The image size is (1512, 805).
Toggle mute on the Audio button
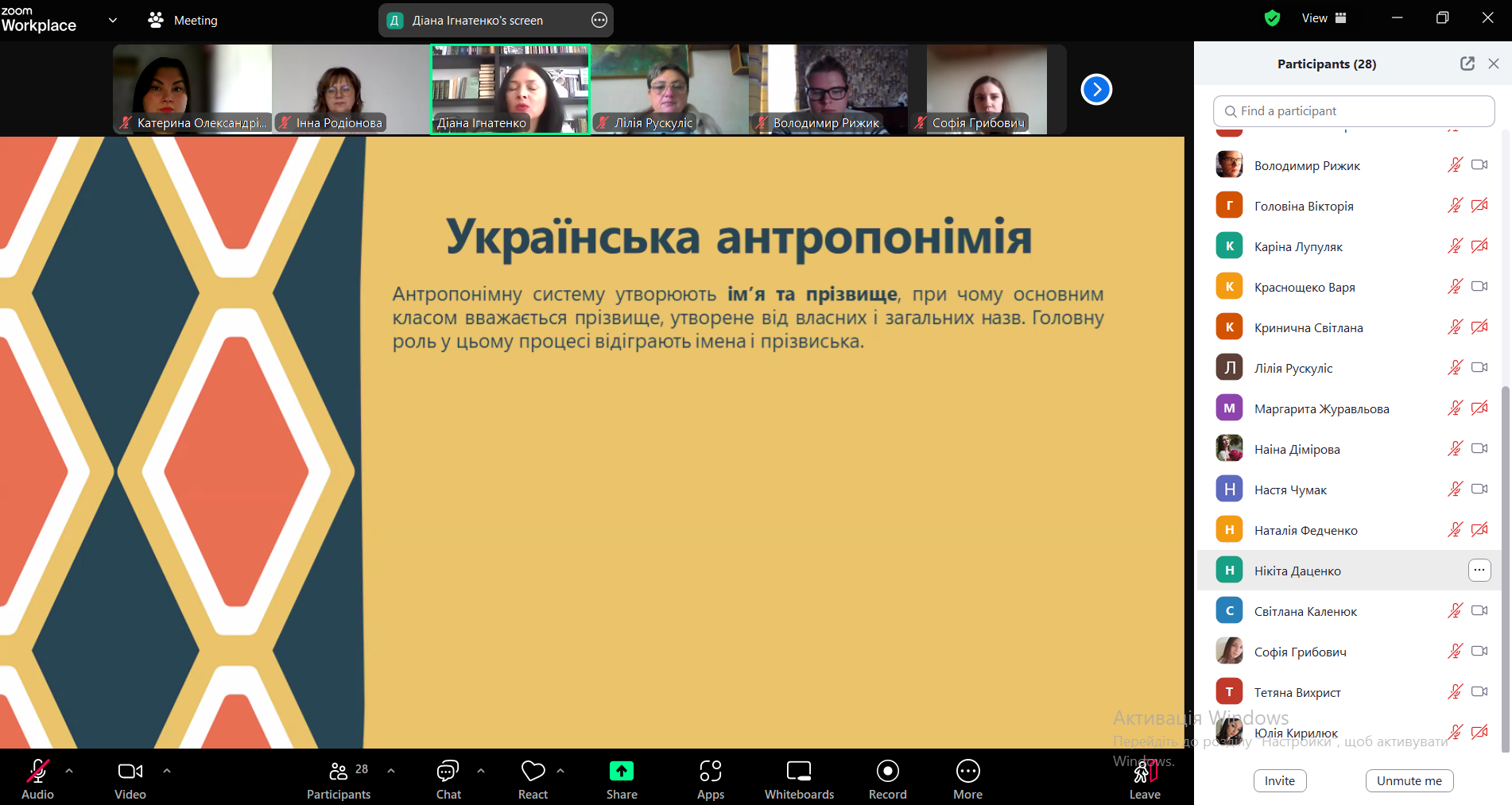37,772
